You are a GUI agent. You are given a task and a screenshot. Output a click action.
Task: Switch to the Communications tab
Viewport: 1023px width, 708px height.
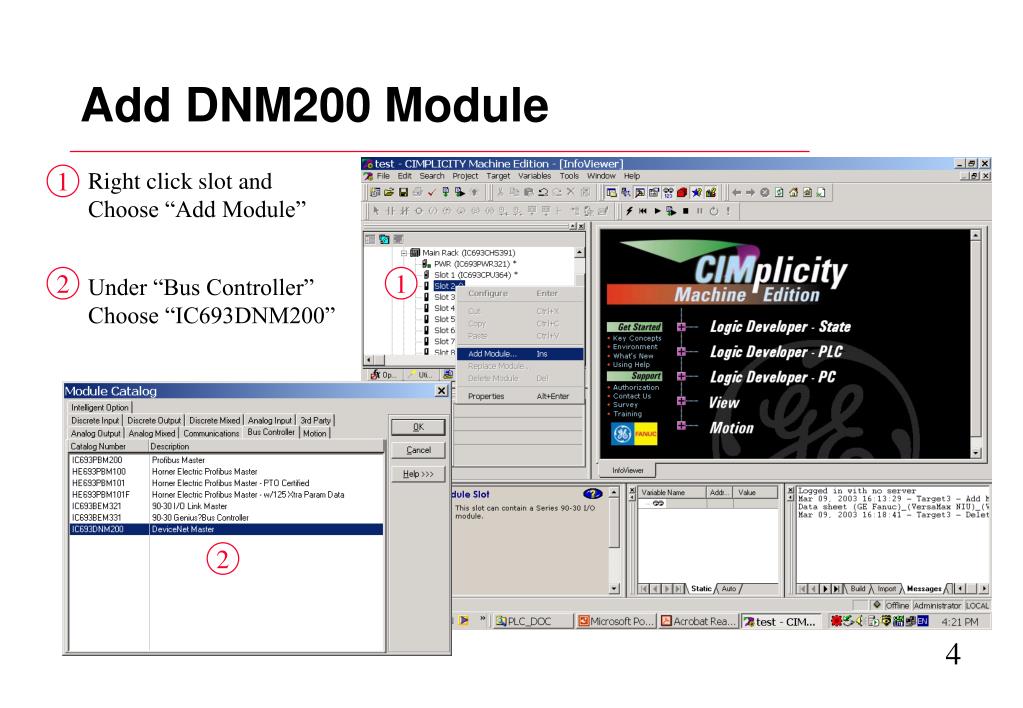[211, 433]
